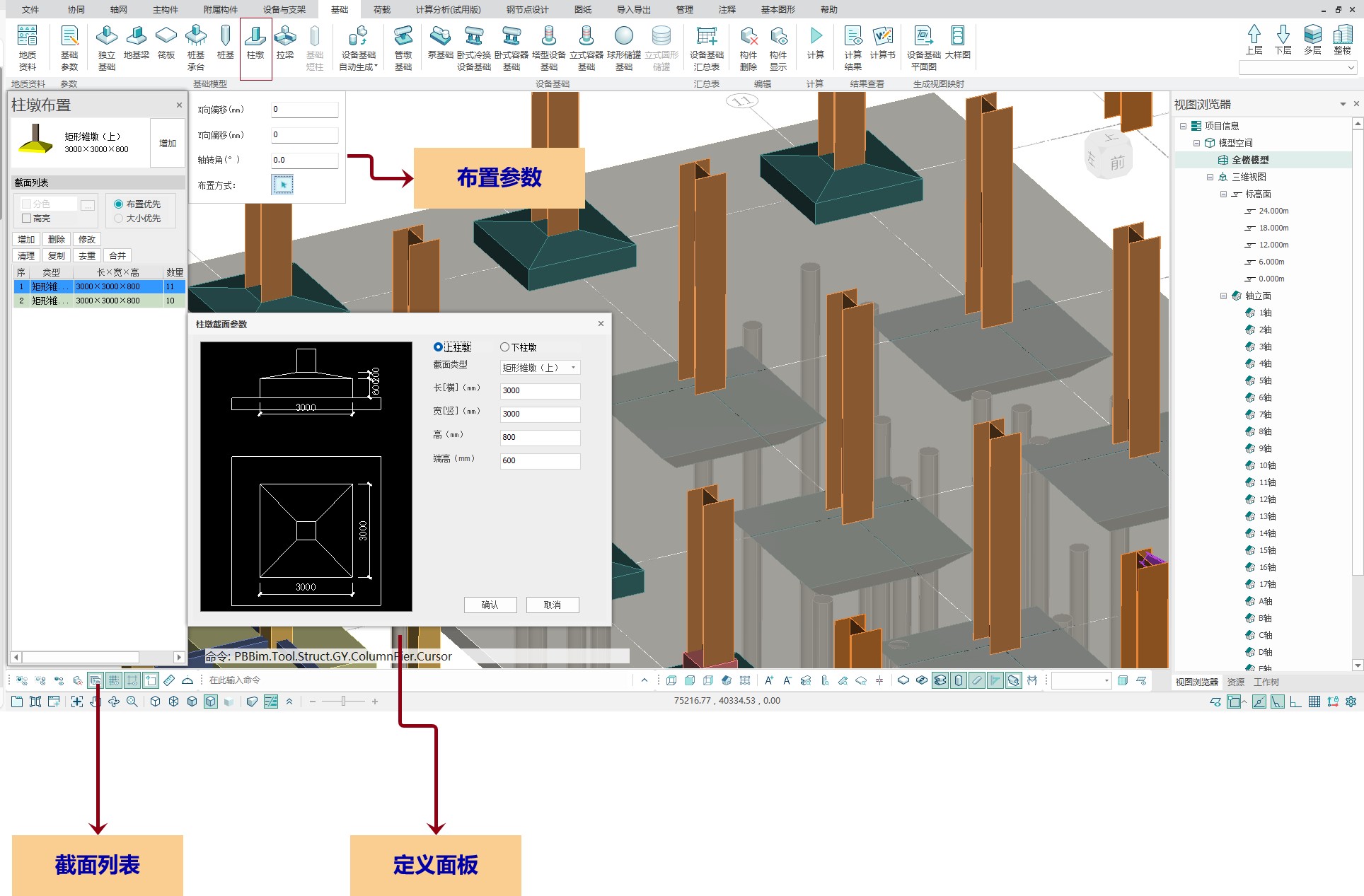This screenshot has height=896, width=1364.
Task: Enable the 高亮 checkbox
Action: tap(27, 219)
